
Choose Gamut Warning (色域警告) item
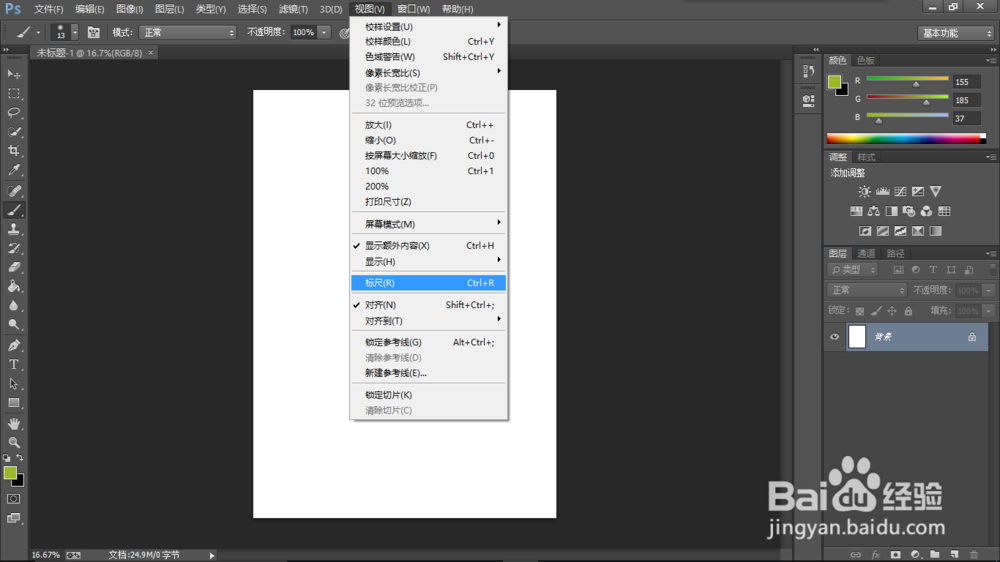pos(429,57)
